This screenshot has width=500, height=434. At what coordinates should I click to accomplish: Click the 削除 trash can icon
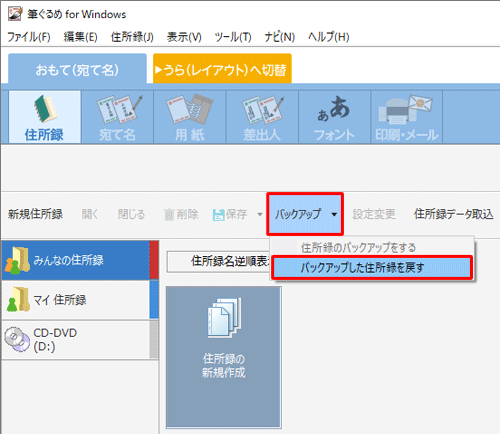169,215
